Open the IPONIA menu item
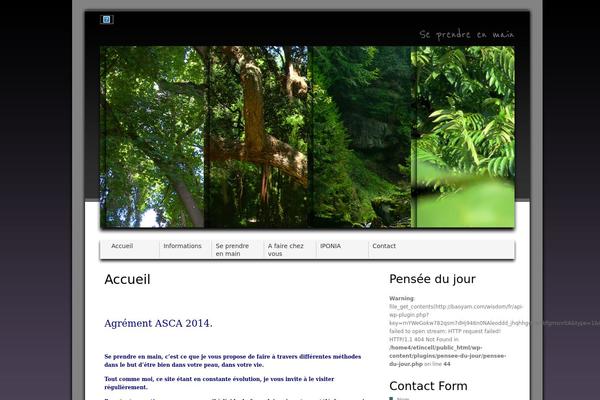 330,246
